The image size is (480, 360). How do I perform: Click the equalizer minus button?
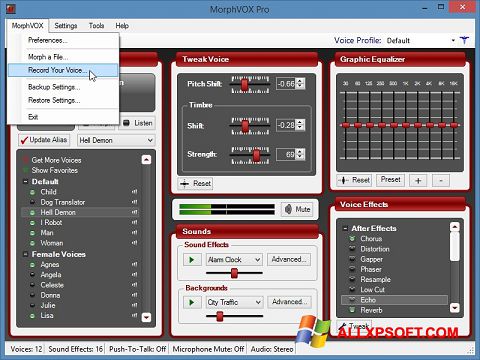coord(441,180)
